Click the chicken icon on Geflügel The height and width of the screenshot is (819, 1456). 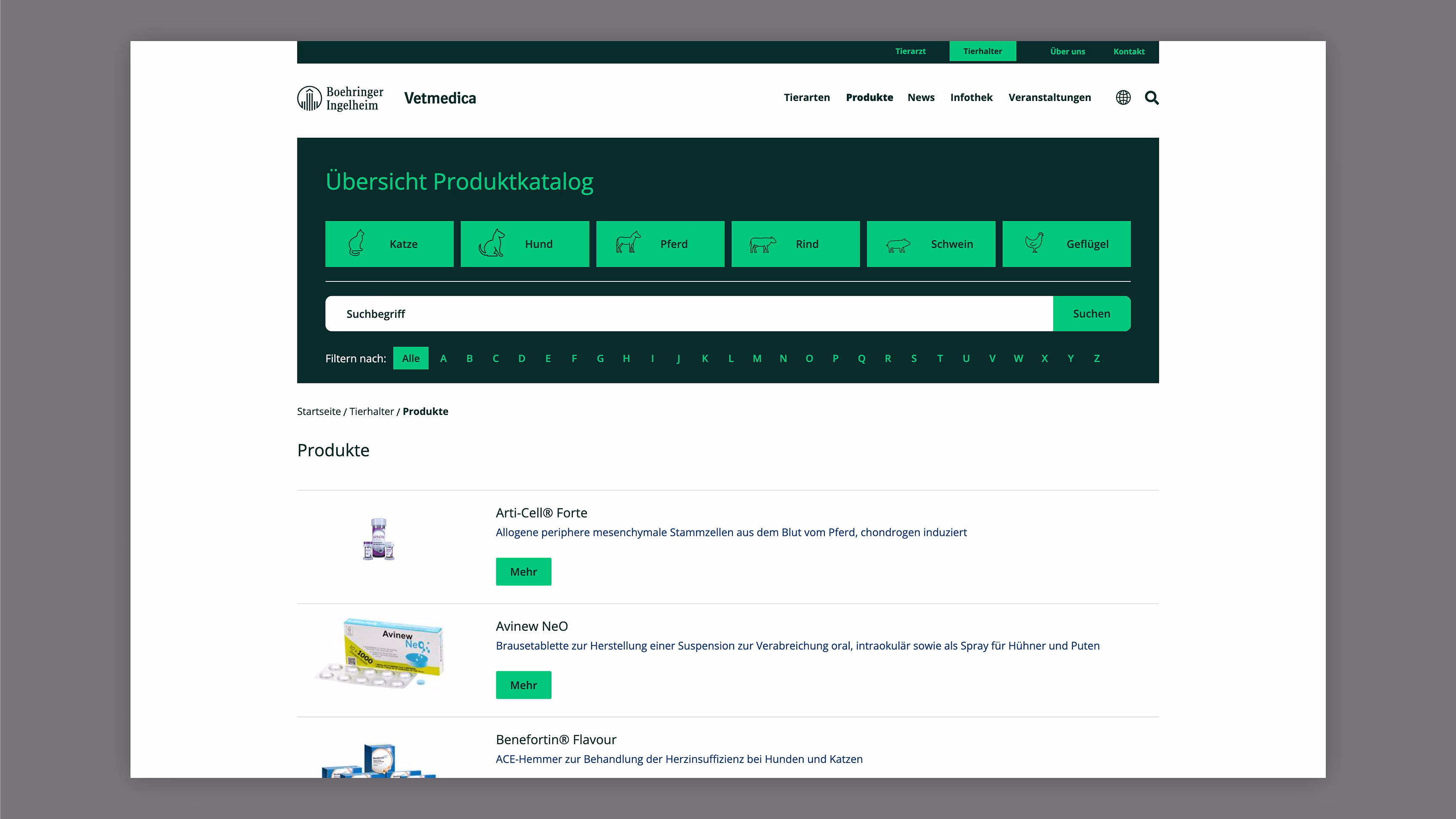1034,243
